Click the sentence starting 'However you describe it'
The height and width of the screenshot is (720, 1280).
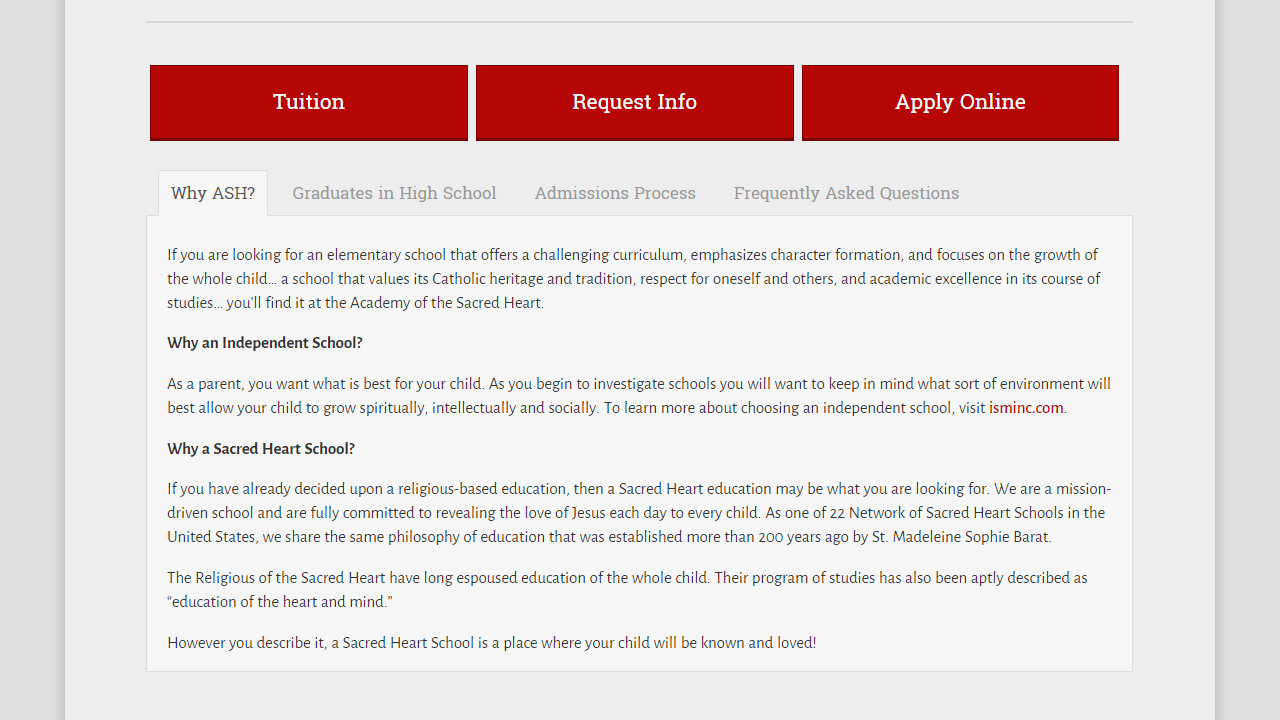click(x=491, y=643)
